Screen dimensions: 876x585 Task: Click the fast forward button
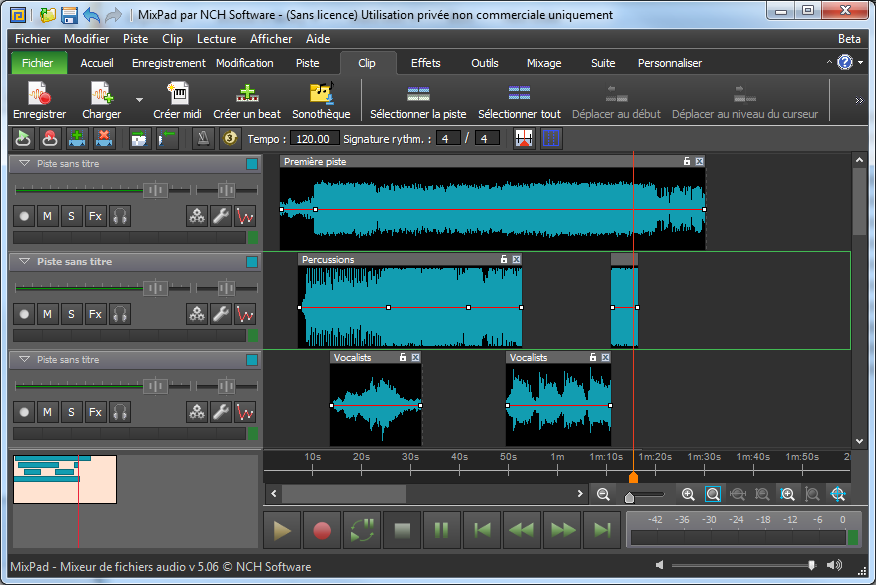click(x=563, y=530)
